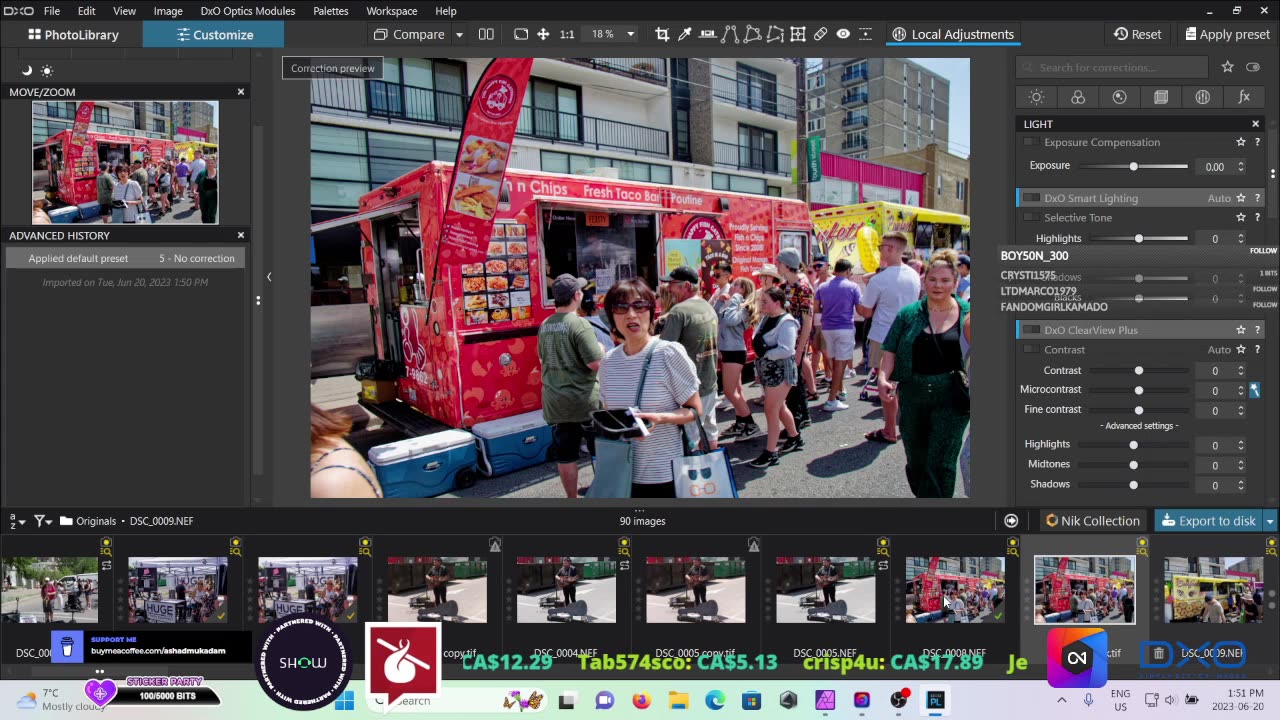Open Export to disk dropdown arrow

[1270, 521]
